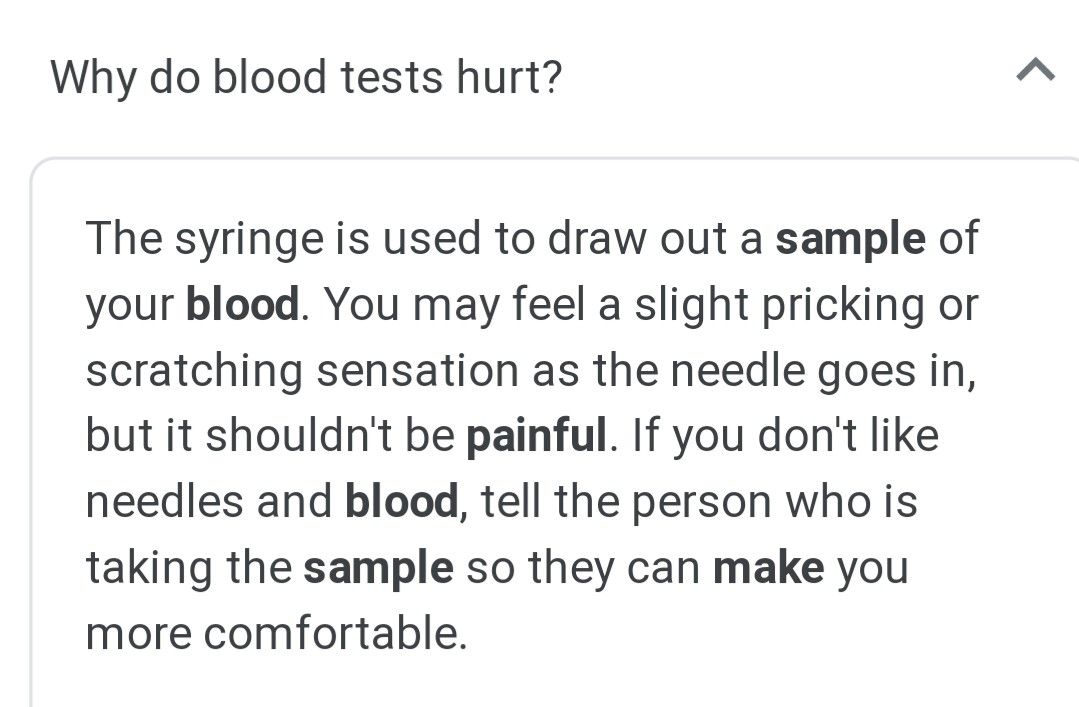Click the words 'You may feel'
This screenshot has height=707, width=1079.
[456, 306]
